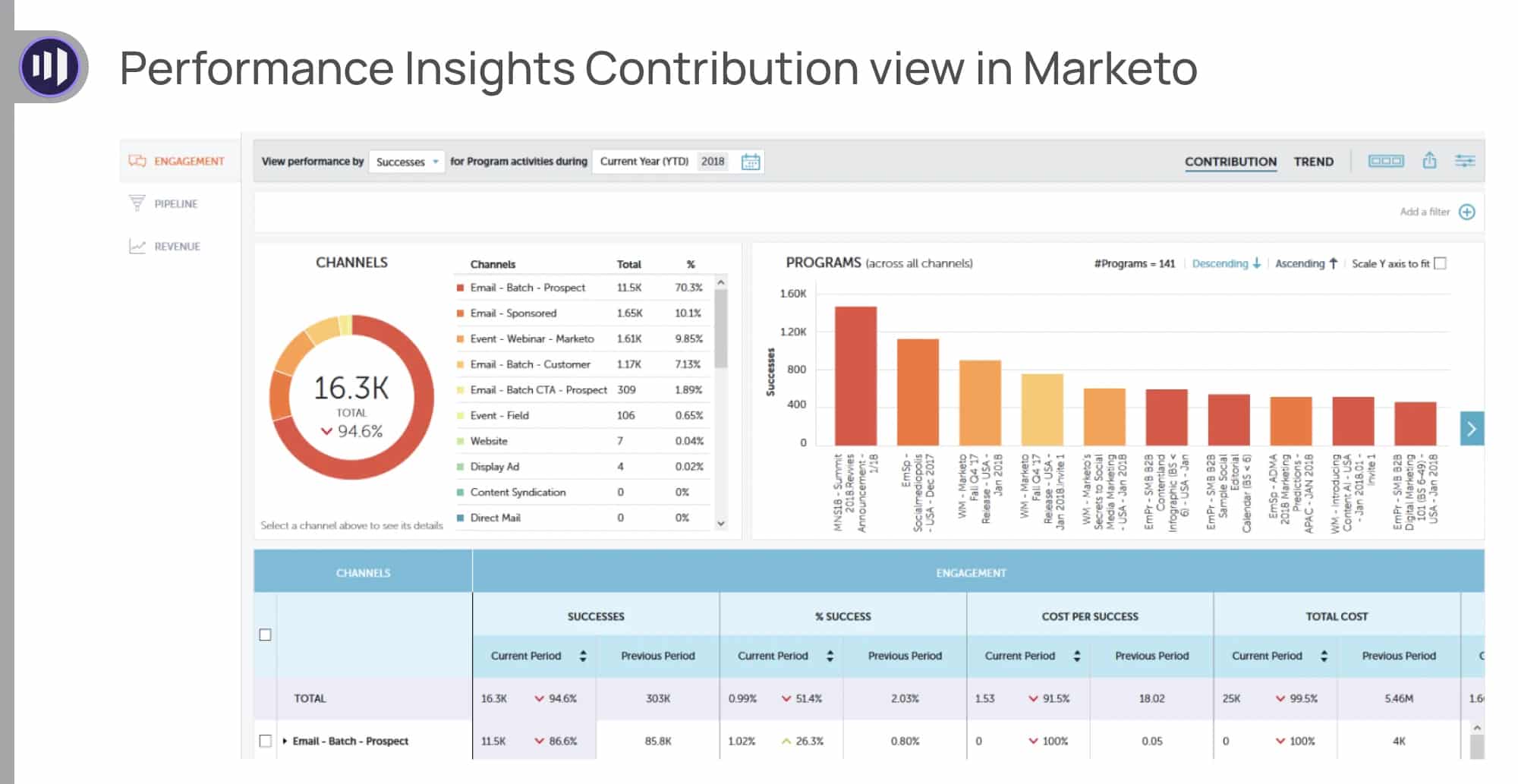Image resolution: width=1518 pixels, height=784 pixels.
Task: Open the Revenue section in sidebar
Action: pos(165,246)
